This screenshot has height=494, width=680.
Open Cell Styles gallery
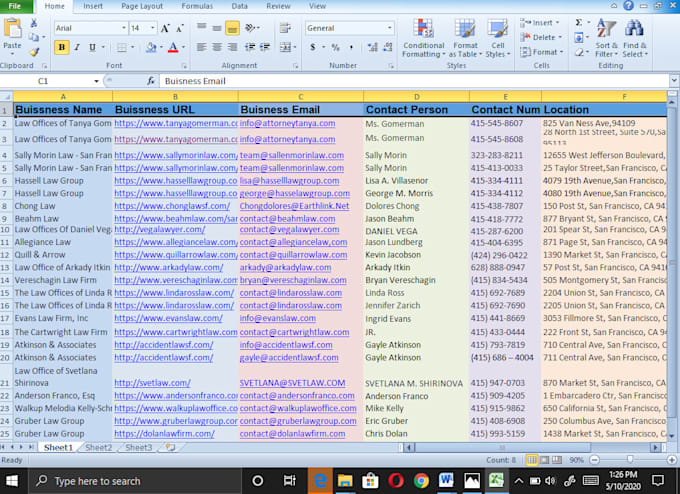[x=497, y=38]
